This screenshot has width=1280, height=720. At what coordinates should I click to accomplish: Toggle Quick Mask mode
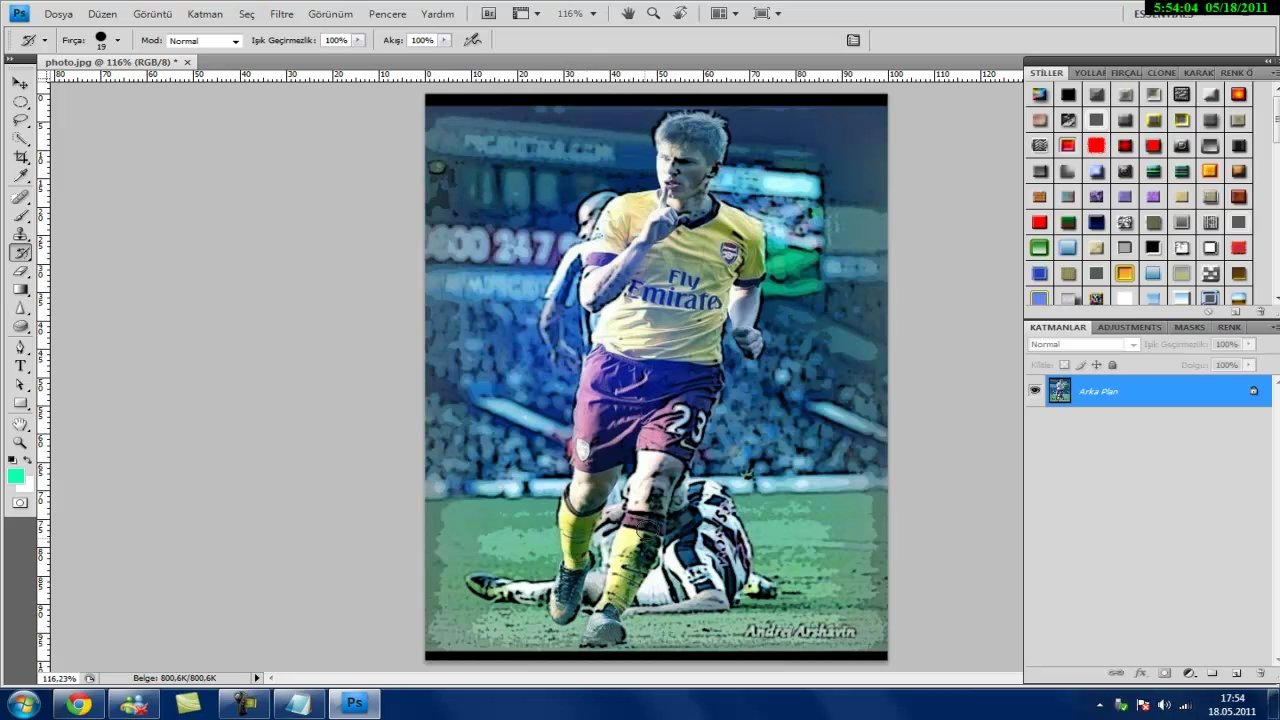(20, 503)
